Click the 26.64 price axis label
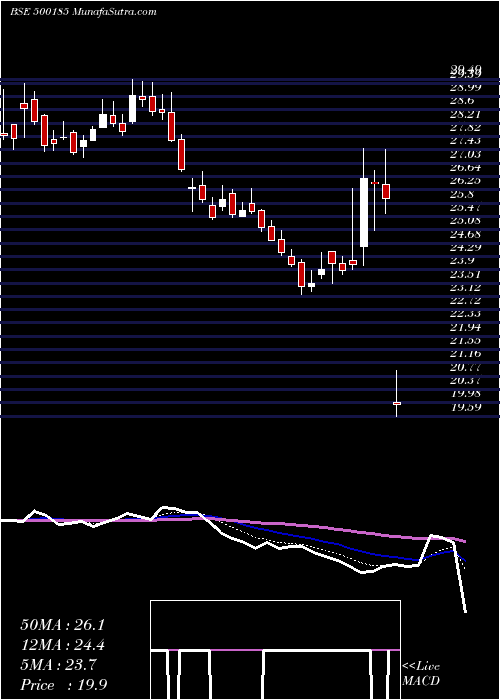The image size is (500, 700). (x=466, y=168)
